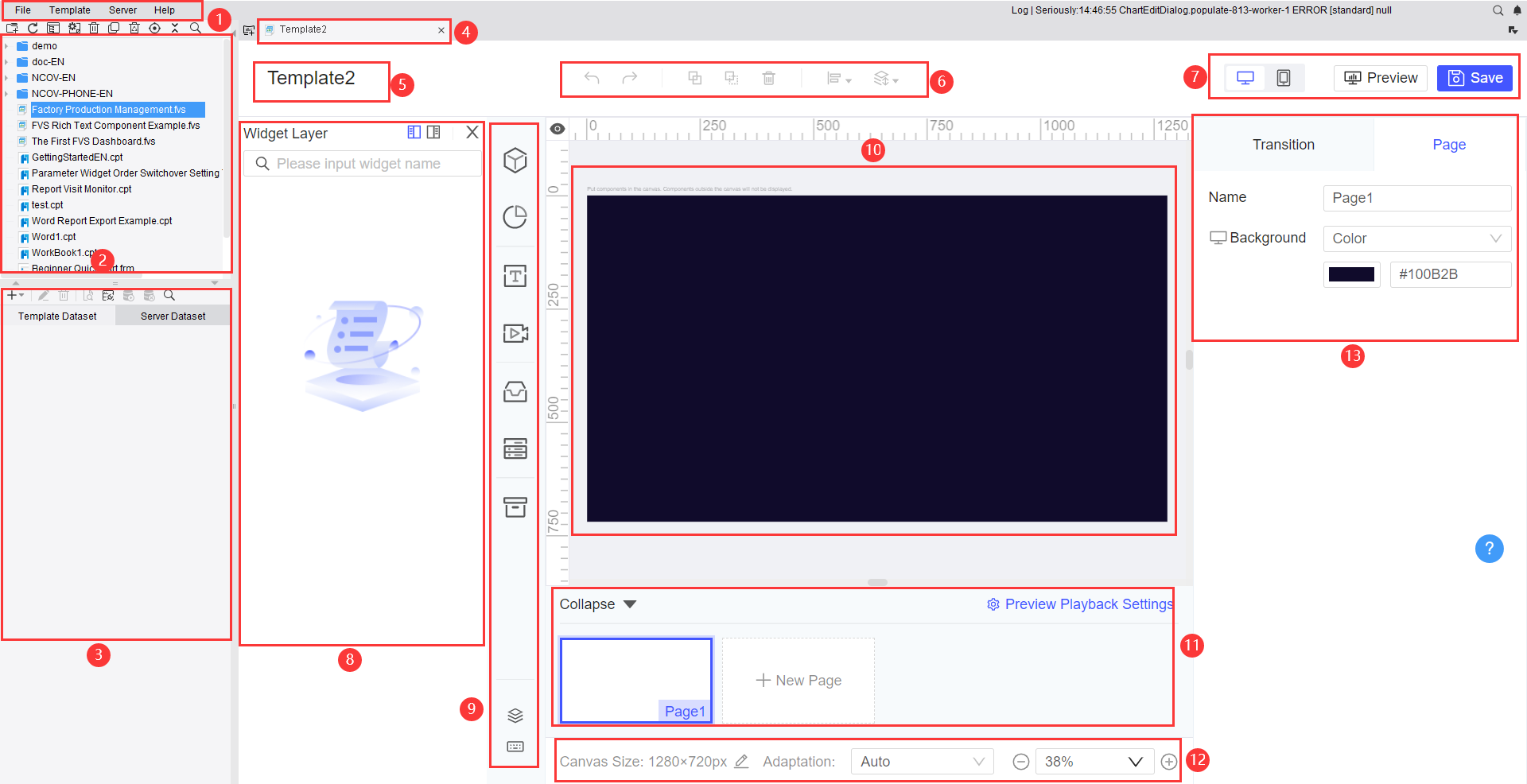Viewport: 1527px width, 784px height.
Task: Open the Adaptation dropdown showing Auto
Action: click(x=921, y=761)
